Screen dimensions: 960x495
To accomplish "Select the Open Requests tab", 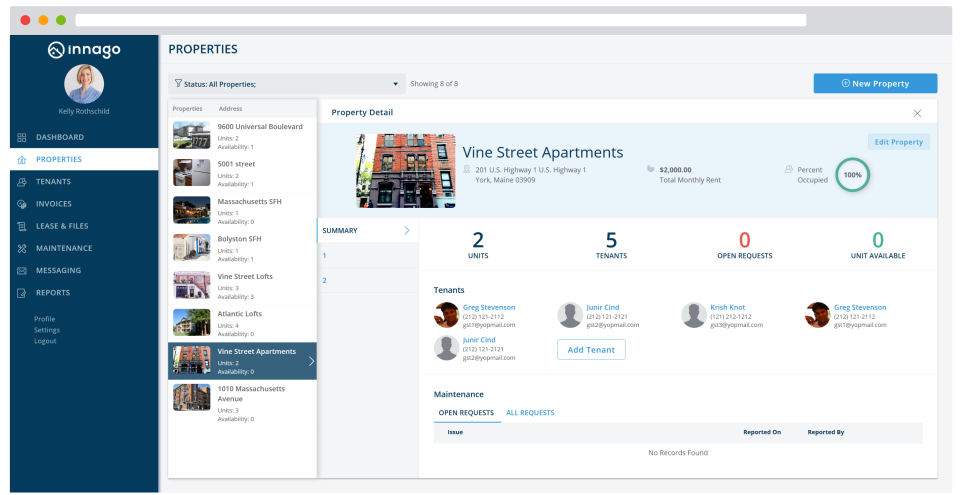I will click(466, 413).
